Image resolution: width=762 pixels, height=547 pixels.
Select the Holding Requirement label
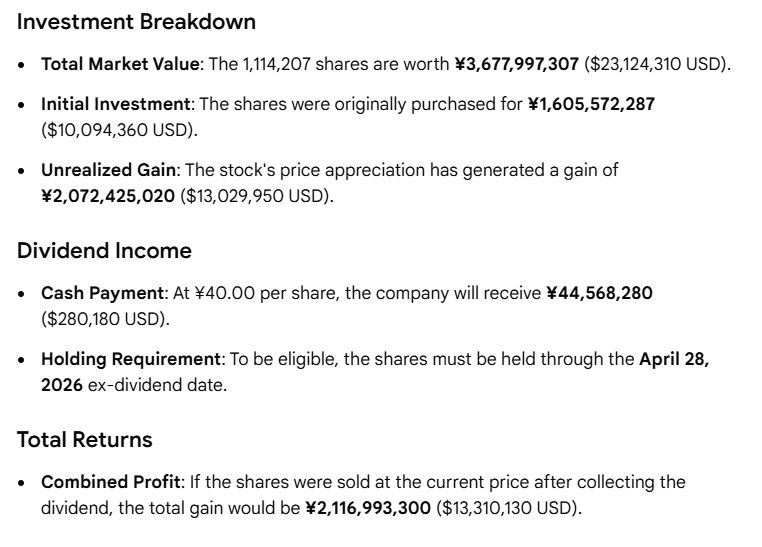pyautogui.click(x=131, y=359)
